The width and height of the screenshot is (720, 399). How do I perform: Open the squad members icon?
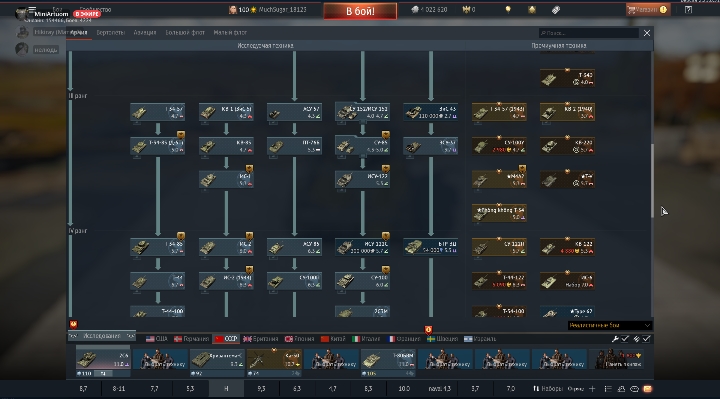[x=621, y=389]
